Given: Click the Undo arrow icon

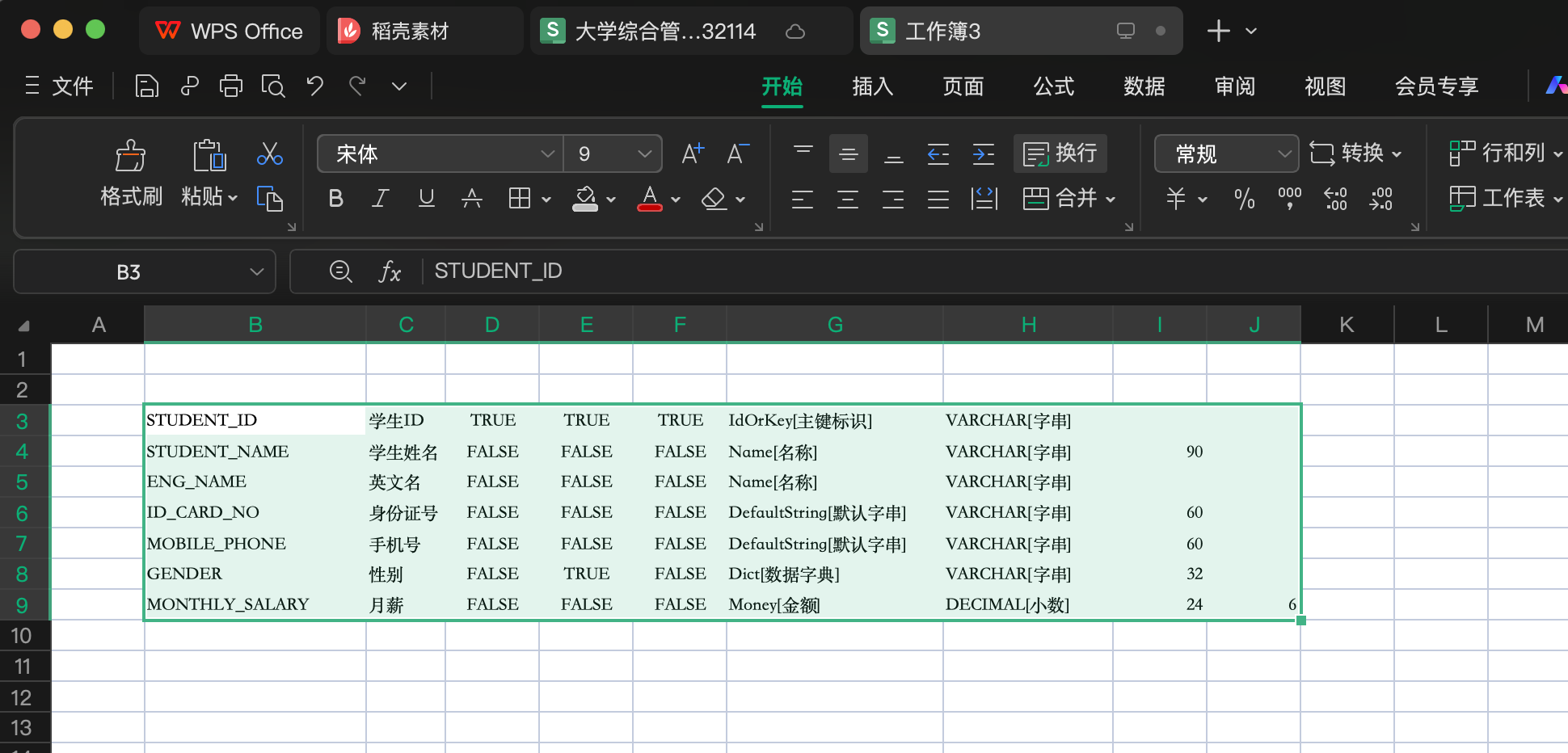Looking at the screenshot, I should click(x=315, y=86).
